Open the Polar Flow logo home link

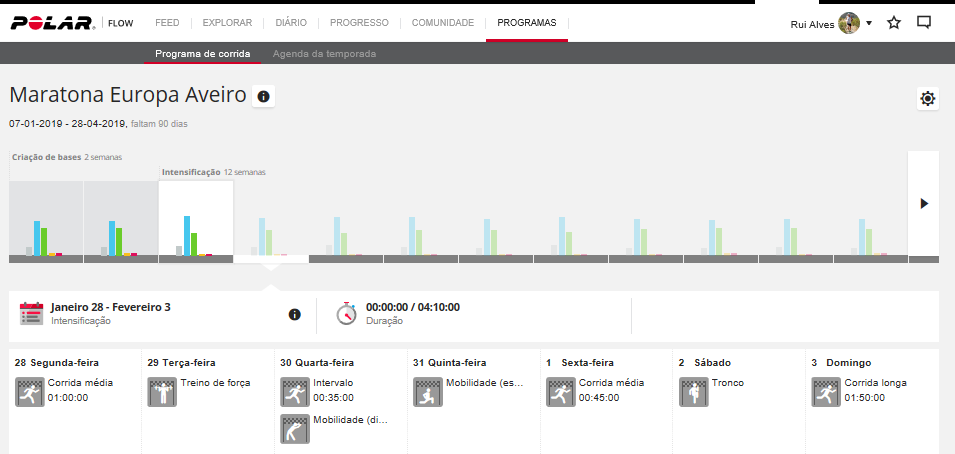click(66, 22)
